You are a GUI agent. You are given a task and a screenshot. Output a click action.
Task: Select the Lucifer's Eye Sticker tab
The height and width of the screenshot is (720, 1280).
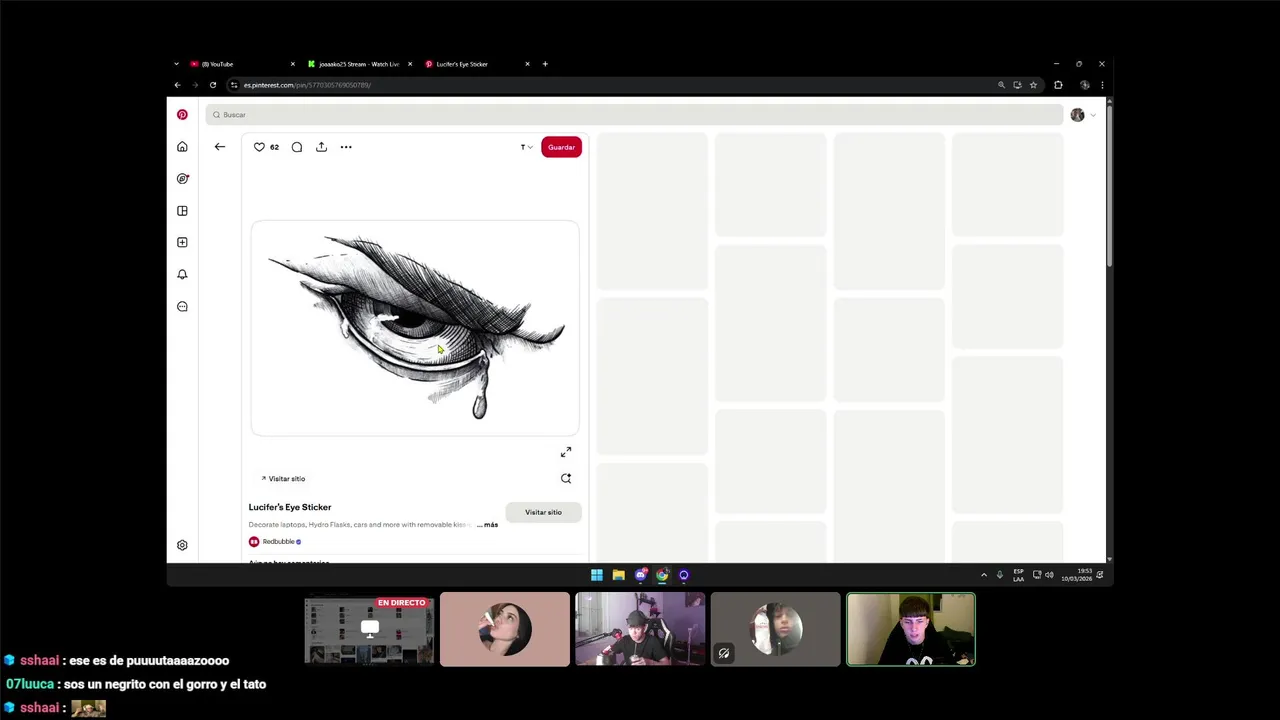[x=477, y=64]
